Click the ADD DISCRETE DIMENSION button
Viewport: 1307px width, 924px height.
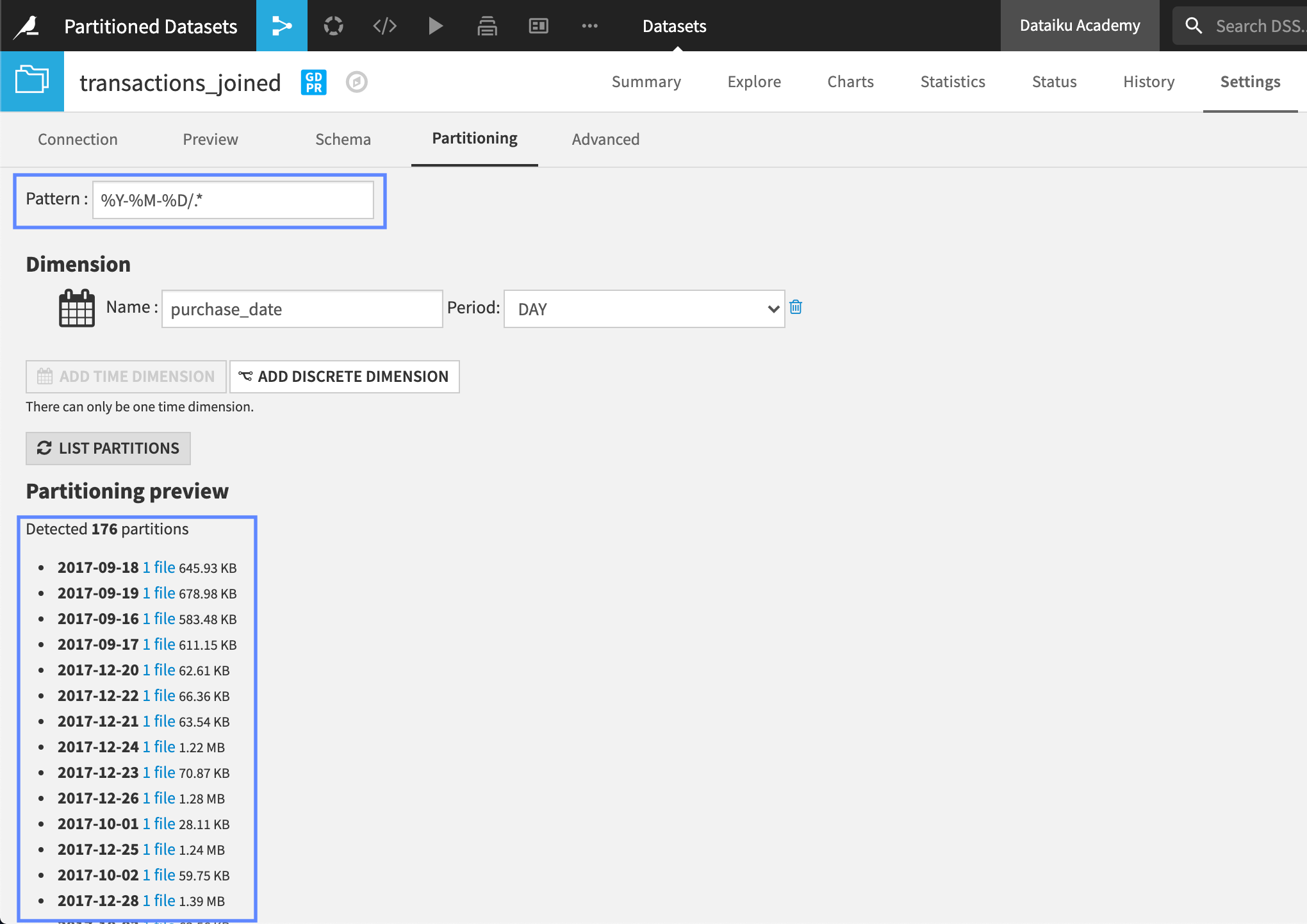[x=345, y=377]
